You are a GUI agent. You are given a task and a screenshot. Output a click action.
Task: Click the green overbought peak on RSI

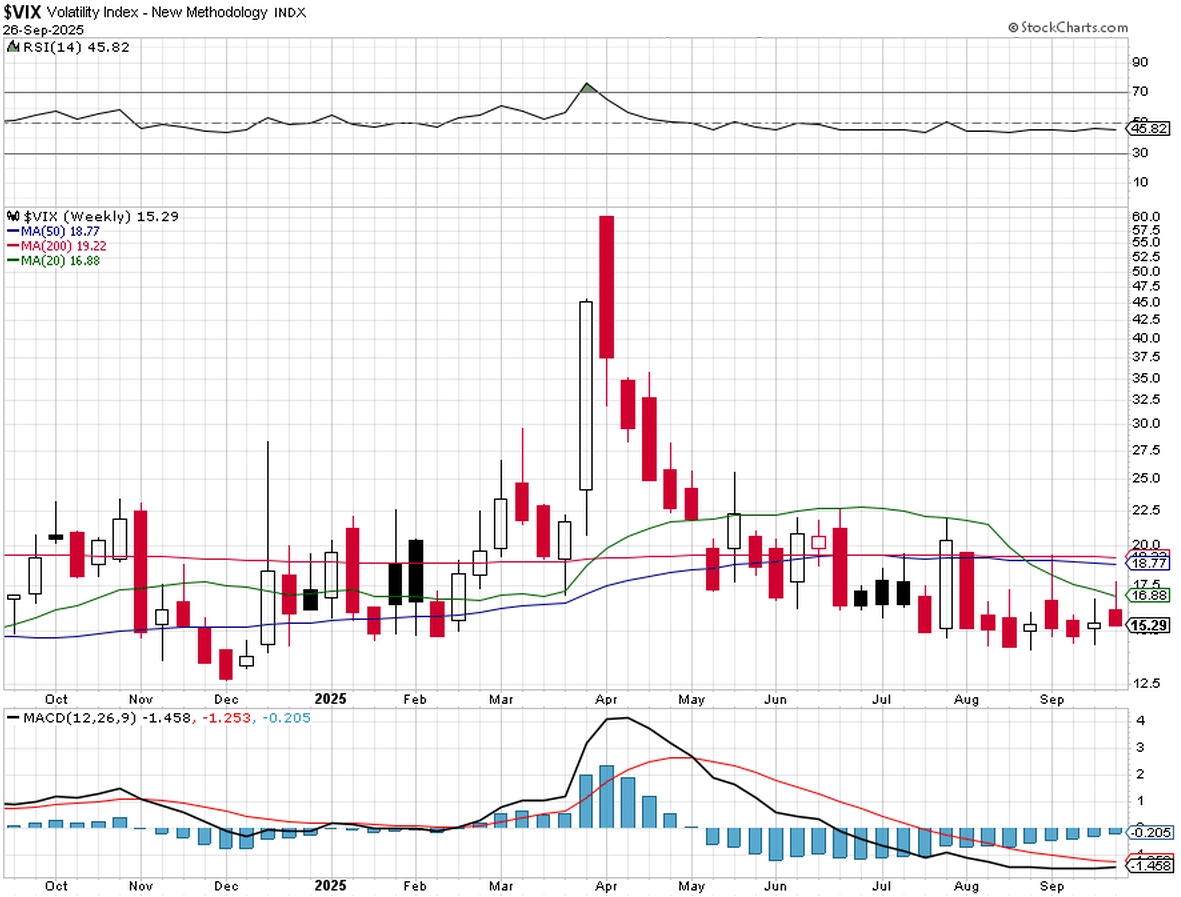(x=587, y=88)
